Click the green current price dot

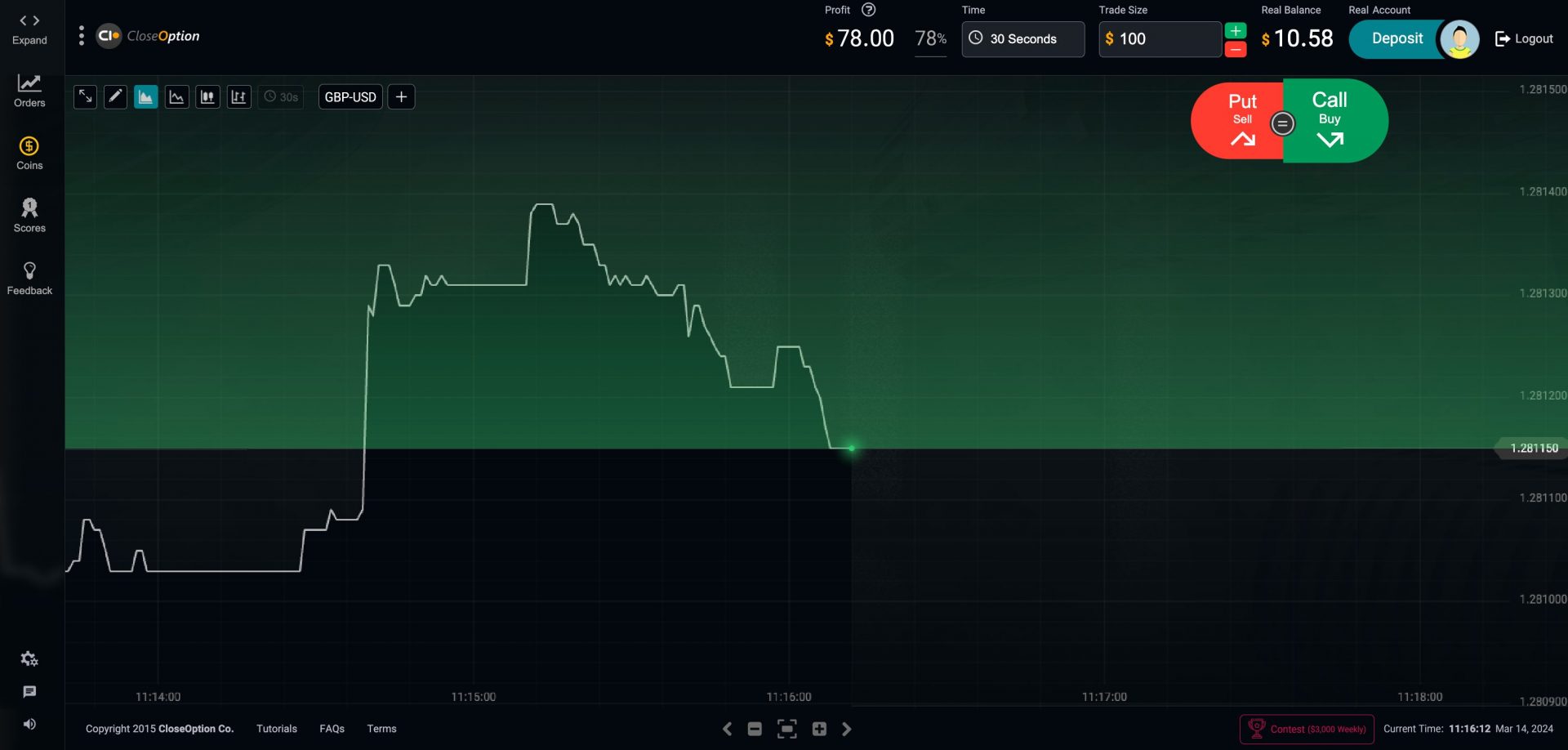[851, 448]
